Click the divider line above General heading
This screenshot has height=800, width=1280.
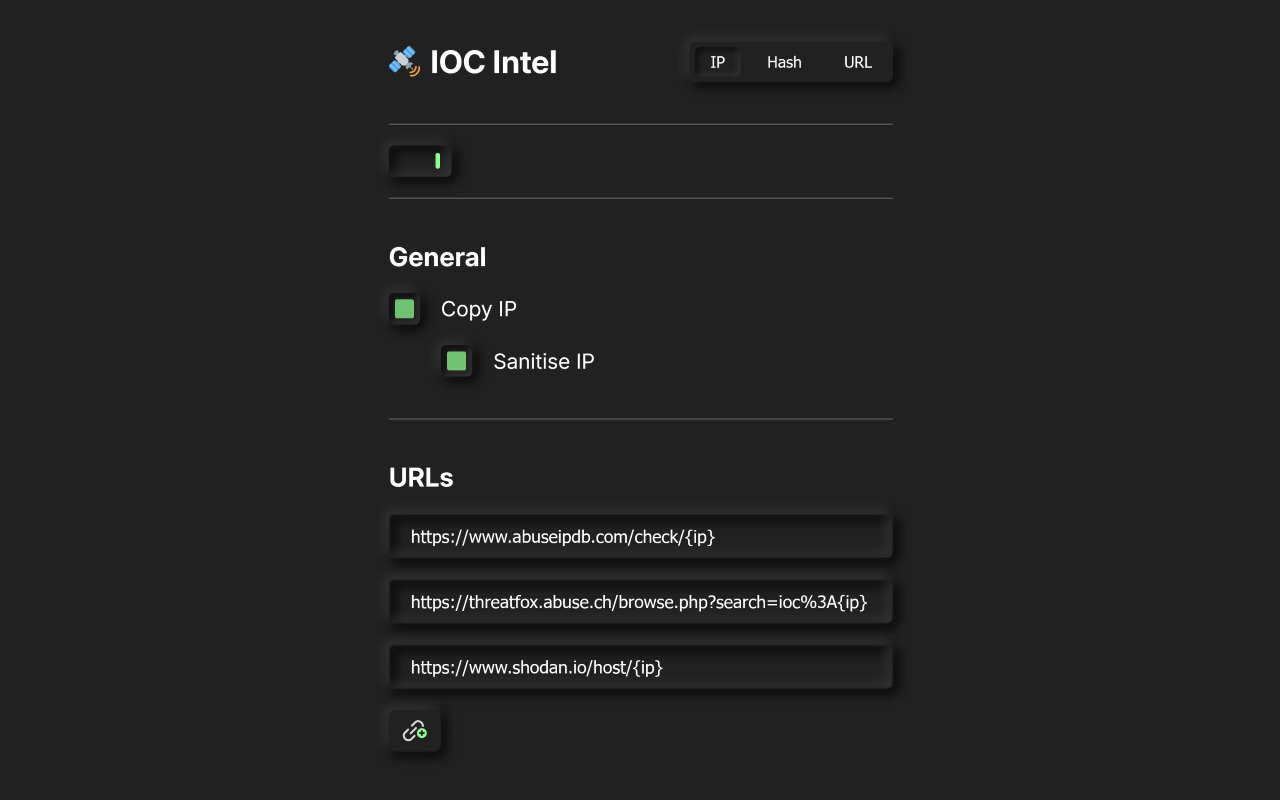click(x=640, y=198)
